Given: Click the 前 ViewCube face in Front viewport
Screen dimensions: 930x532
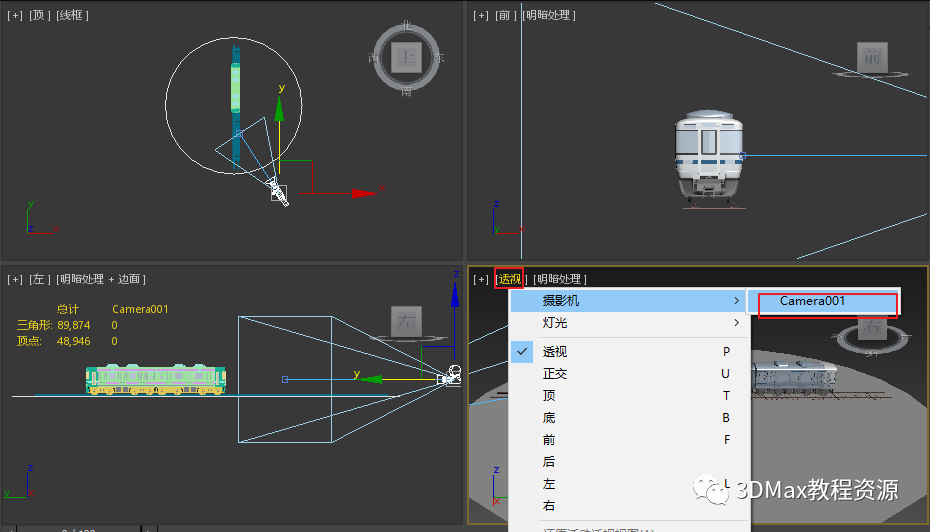Looking at the screenshot, I should click(872, 56).
